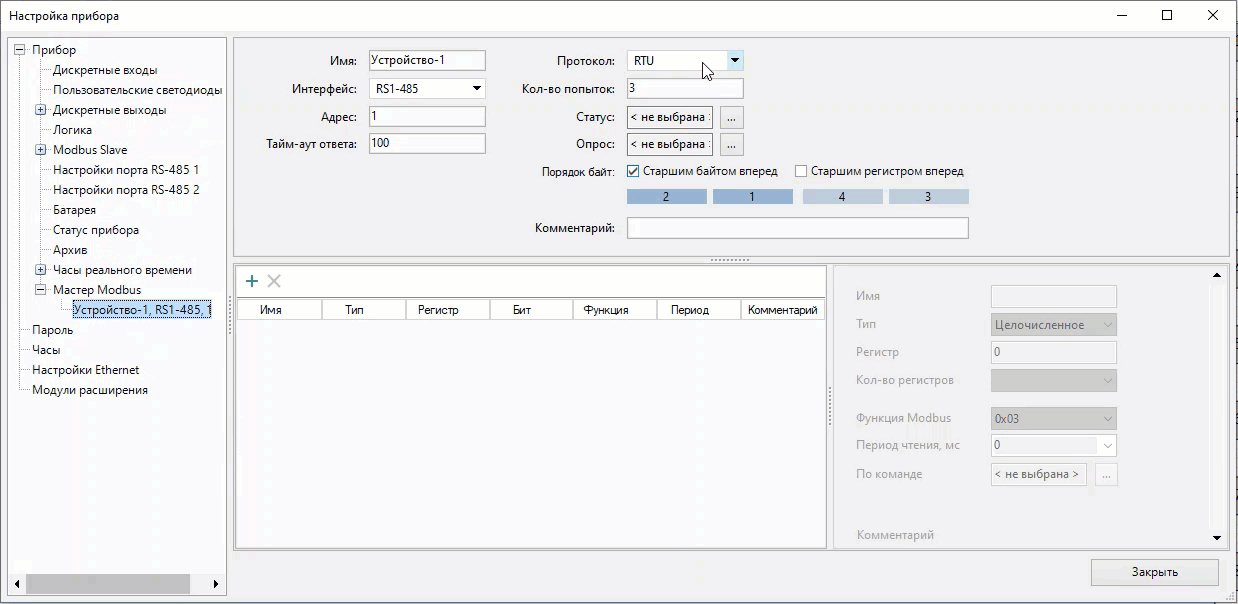Select Пользовательские светодиоды tree item
The image size is (1238, 604).
click(138, 90)
